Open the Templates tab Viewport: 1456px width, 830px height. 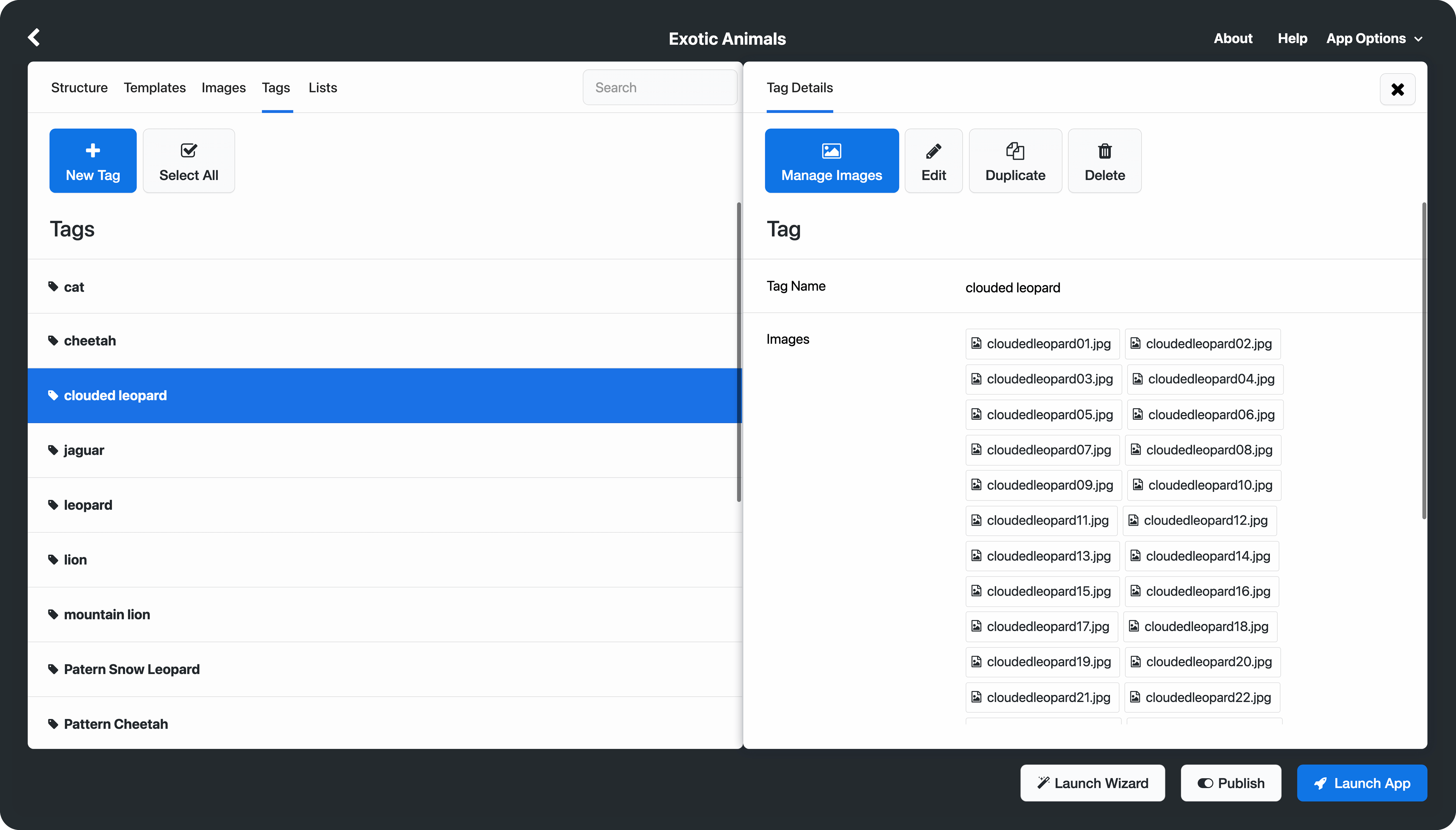coord(155,88)
